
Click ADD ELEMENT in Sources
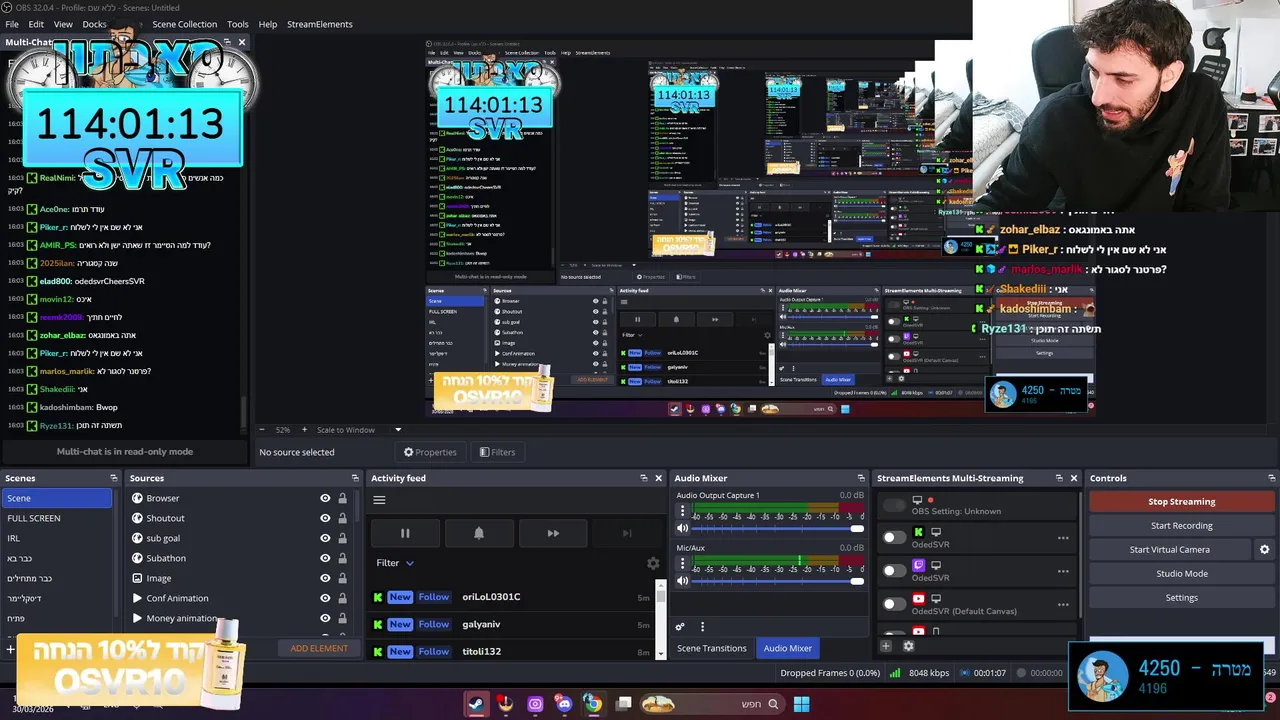point(319,648)
